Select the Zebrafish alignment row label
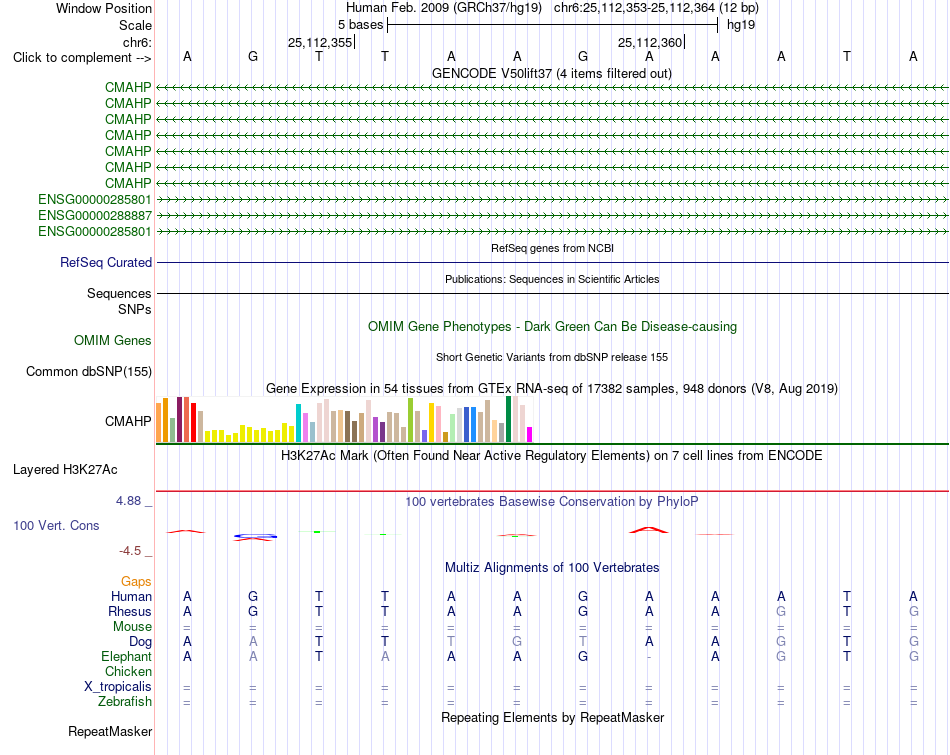 pos(125,702)
